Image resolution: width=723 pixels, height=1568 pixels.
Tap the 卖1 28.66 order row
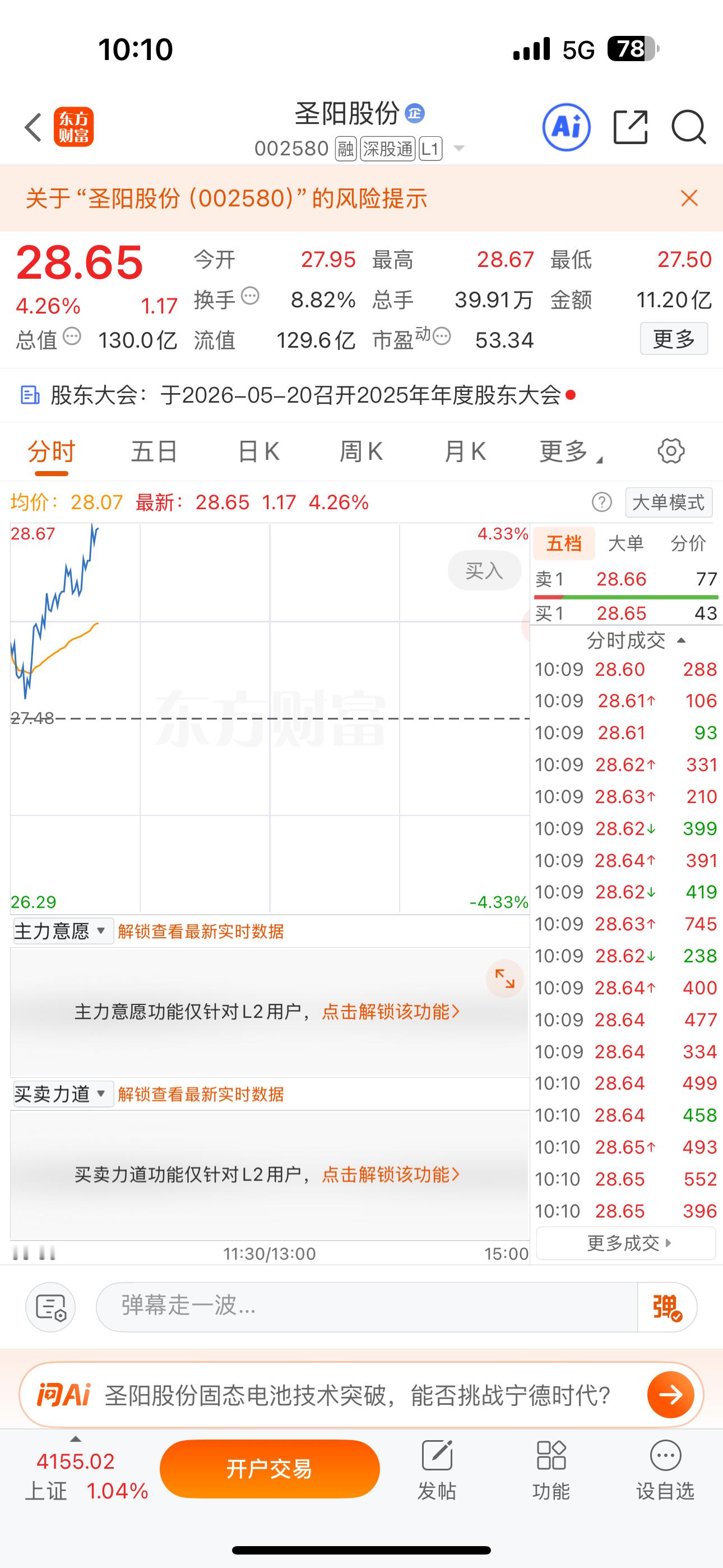click(x=625, y=579)
